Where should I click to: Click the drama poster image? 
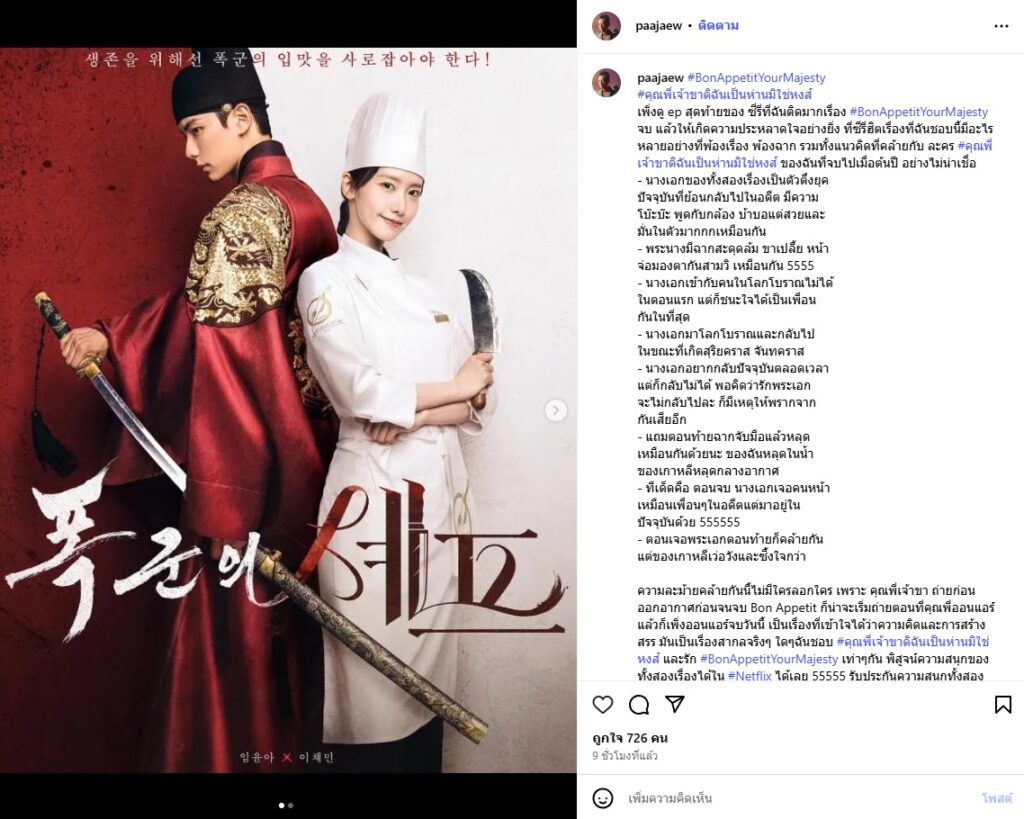[288, 410]
